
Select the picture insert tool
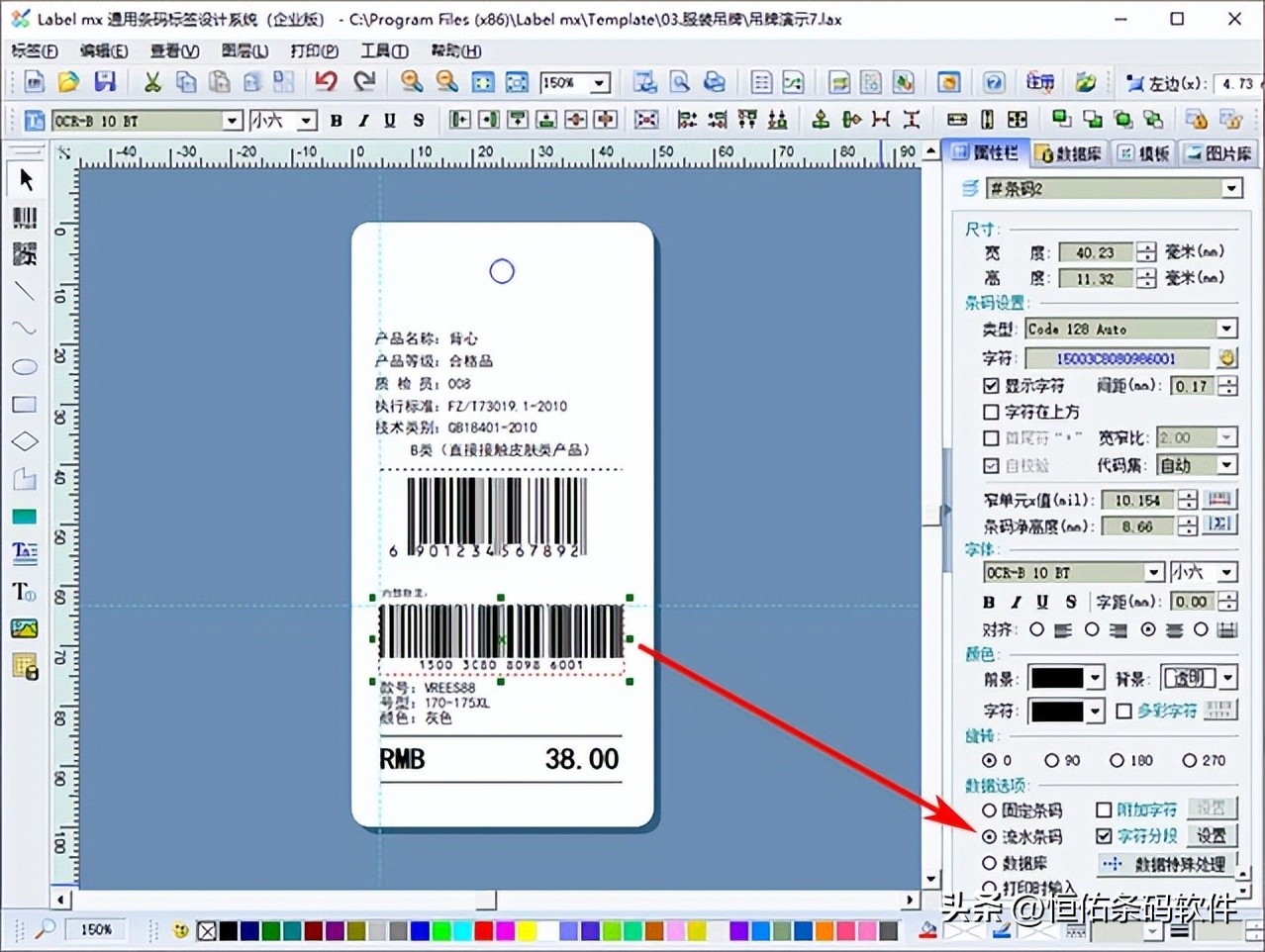[25, 628]
